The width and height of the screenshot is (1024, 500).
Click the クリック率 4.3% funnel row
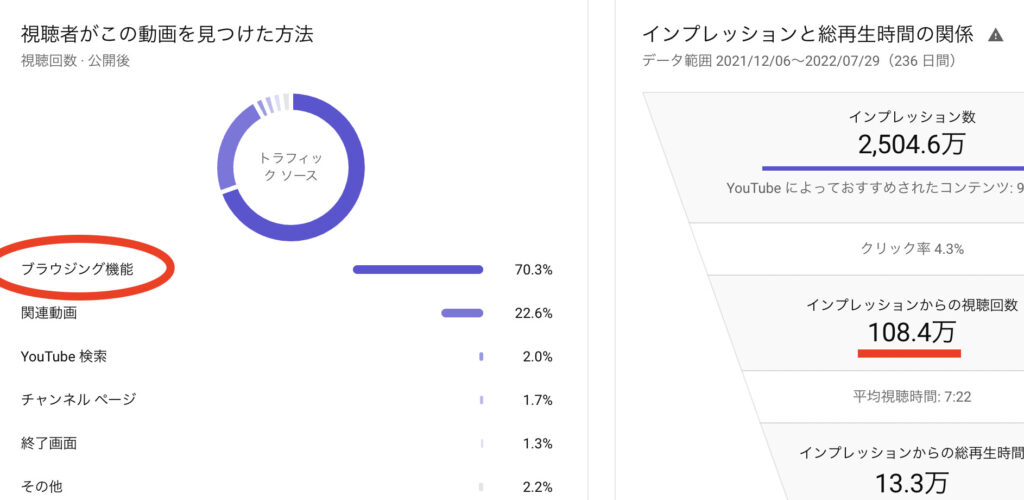(912, 249)
